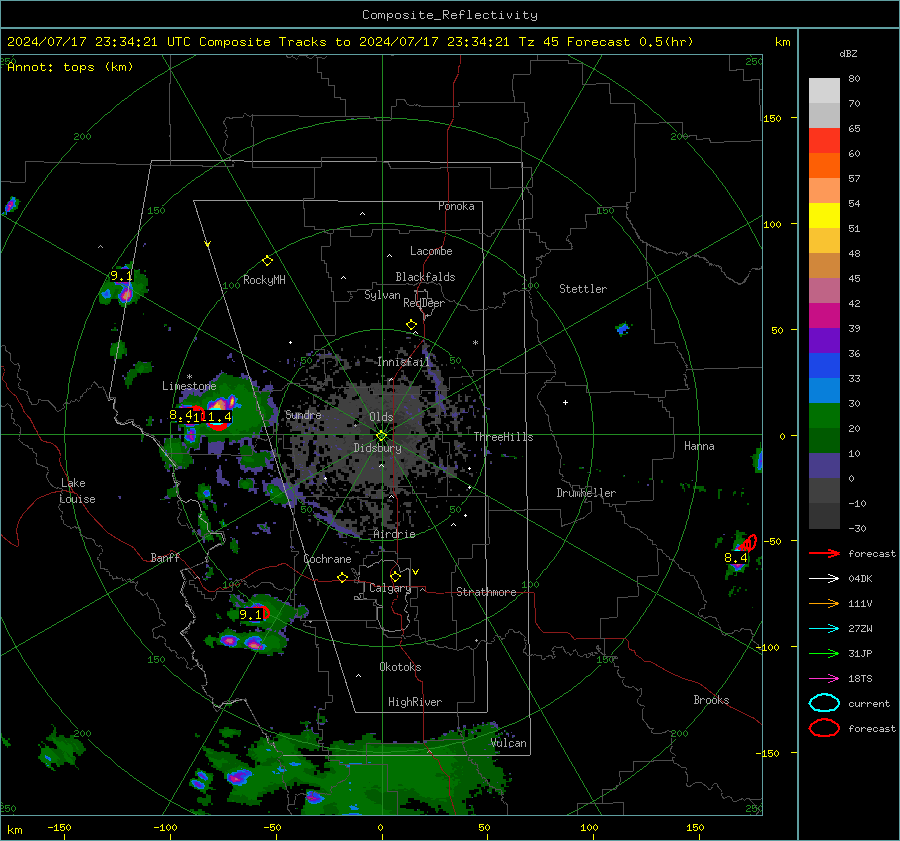Select the yellow 54 dBZ swatch
900x841 pixels.
(824, 216)
